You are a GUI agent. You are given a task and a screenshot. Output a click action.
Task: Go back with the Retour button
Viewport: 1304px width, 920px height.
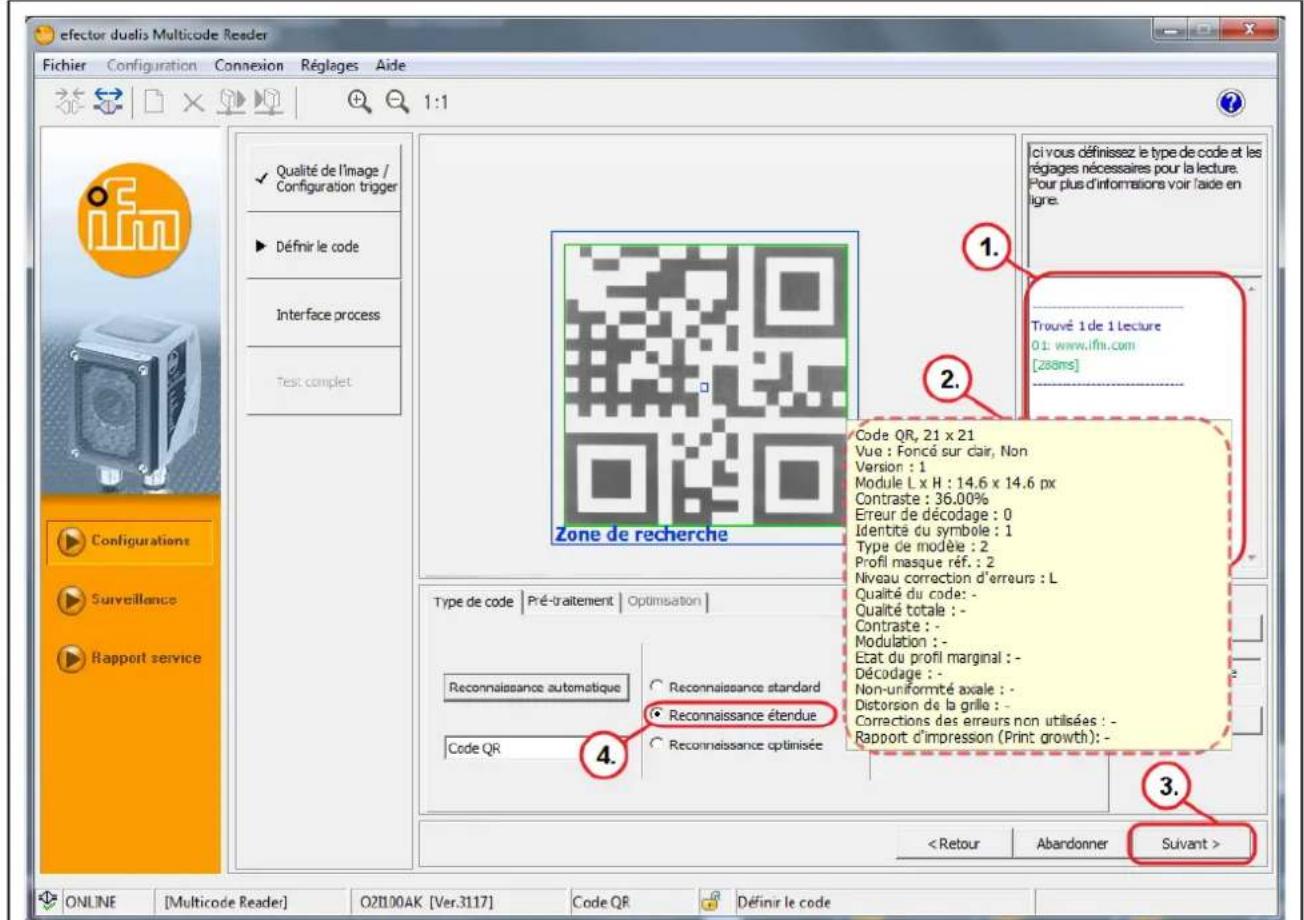tap(953, 843)
